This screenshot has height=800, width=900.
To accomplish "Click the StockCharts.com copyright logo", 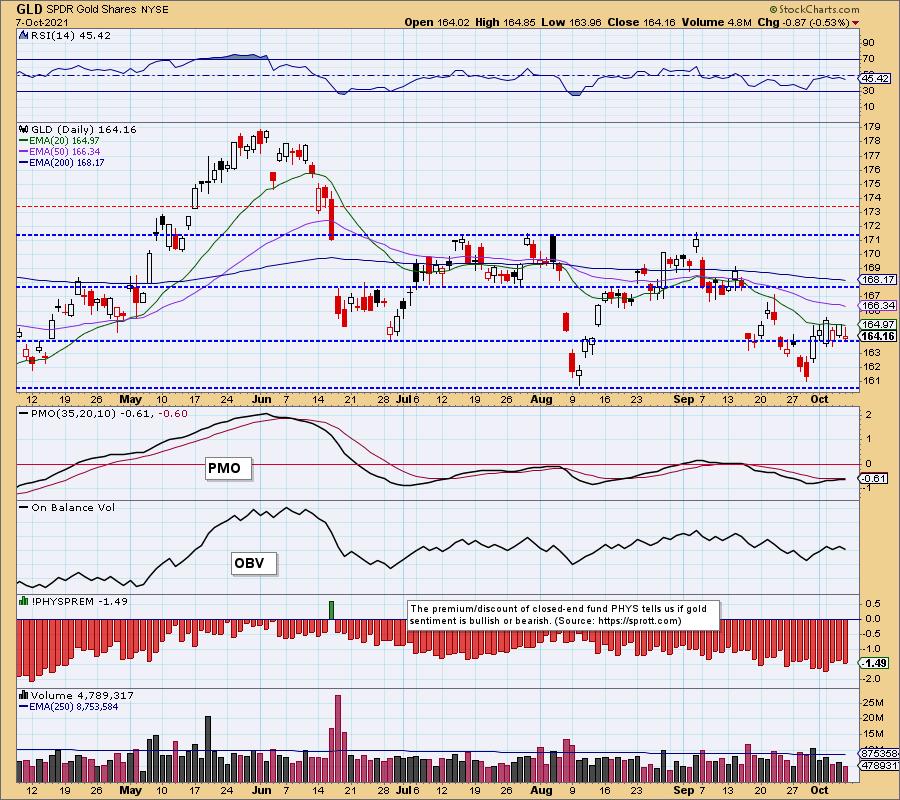I will (814, 9).
